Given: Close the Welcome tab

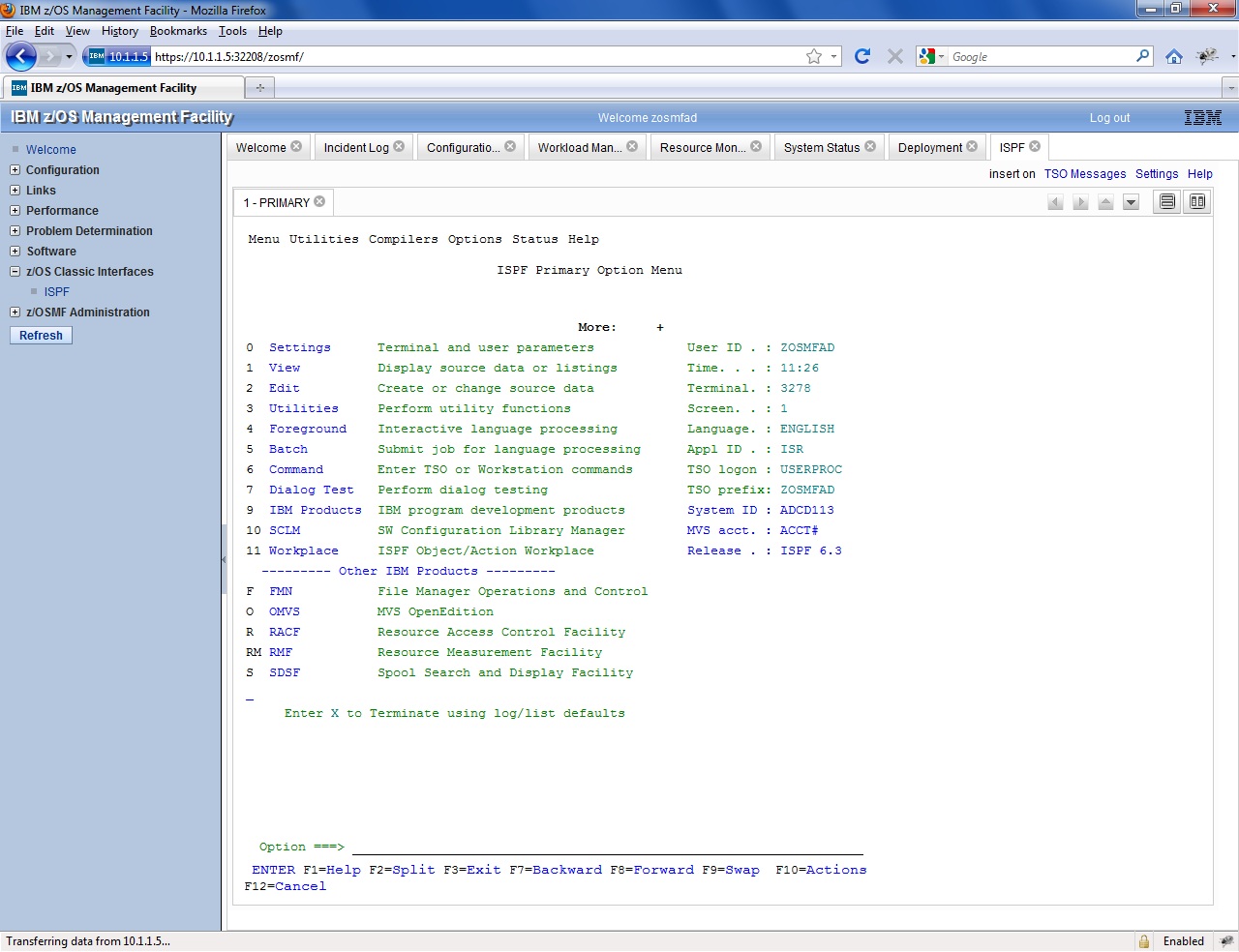Looking at the screenshot, I should click(296, 146).
